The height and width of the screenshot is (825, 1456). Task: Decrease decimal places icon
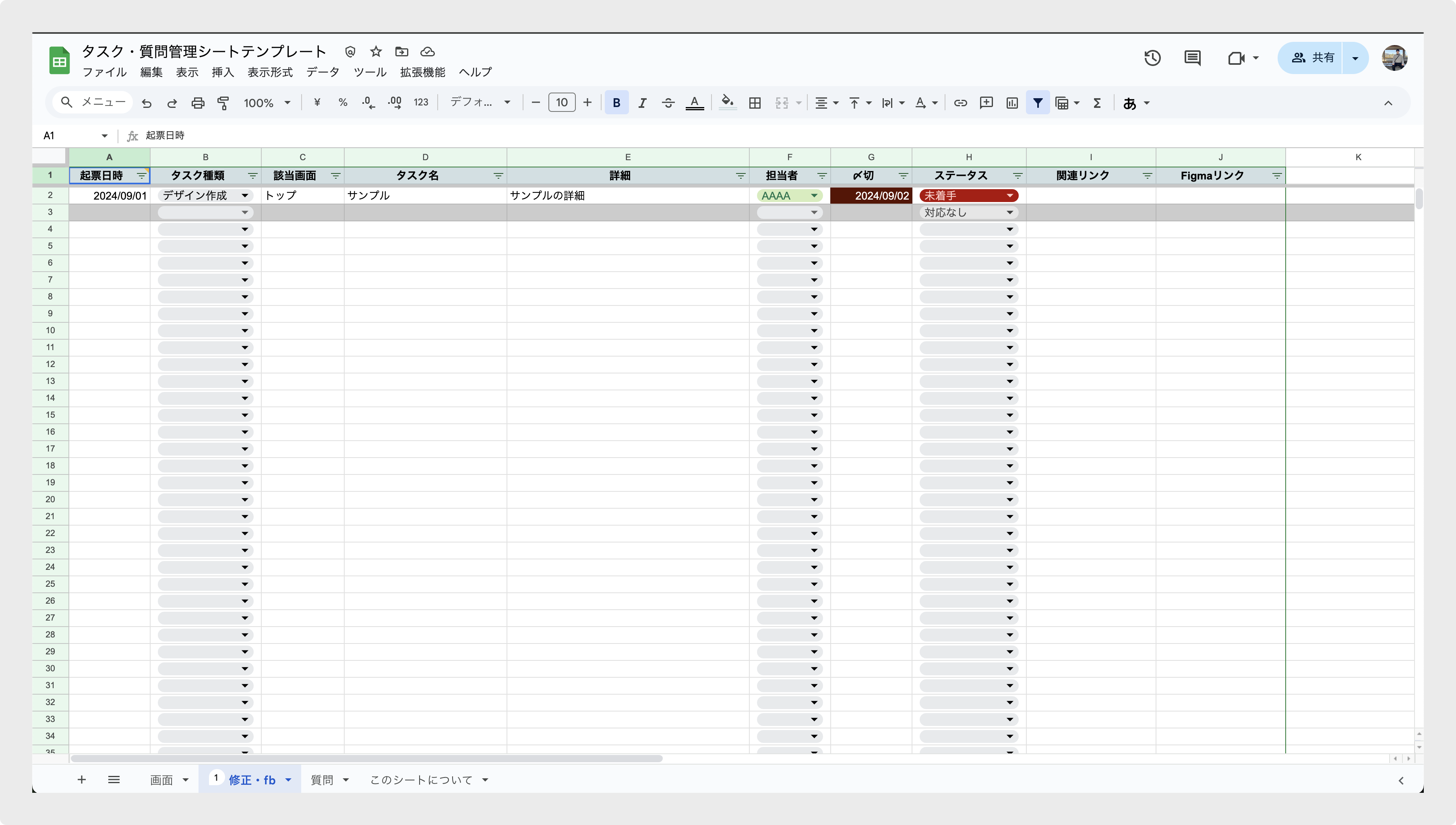click(x=368, y=103)
